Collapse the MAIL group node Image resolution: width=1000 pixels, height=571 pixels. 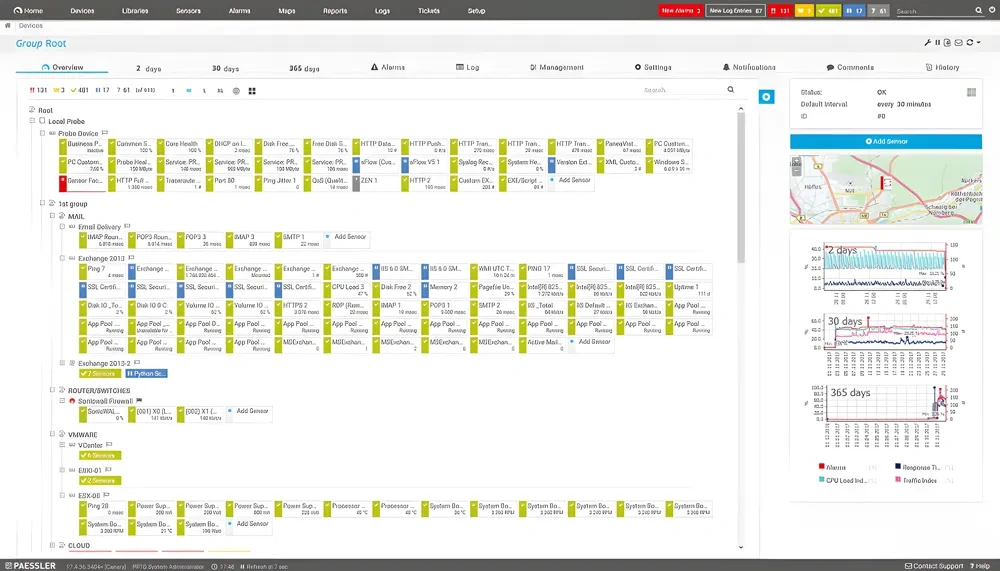point(52,216)
